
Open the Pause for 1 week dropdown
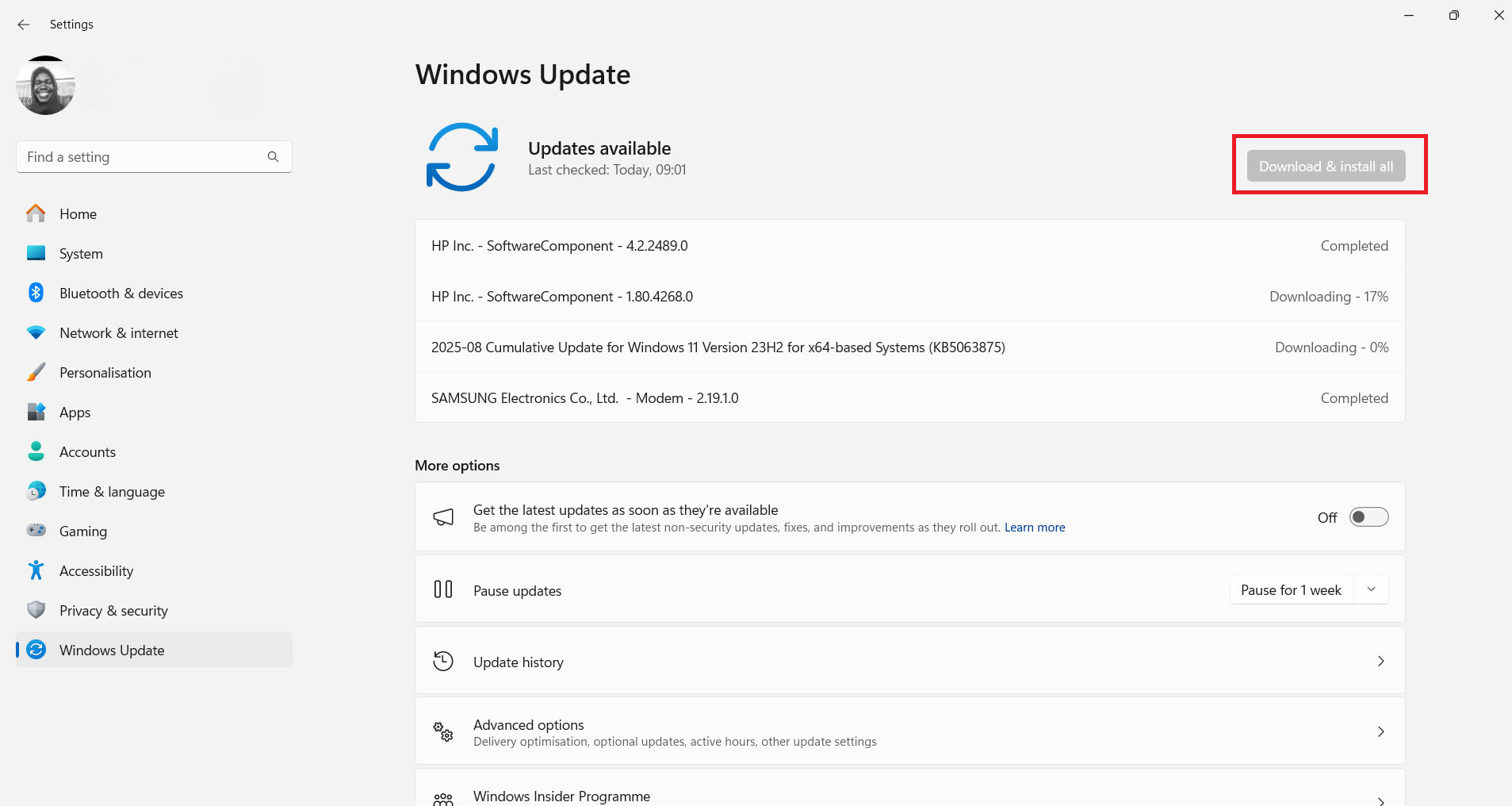(x=1371, y=589)
